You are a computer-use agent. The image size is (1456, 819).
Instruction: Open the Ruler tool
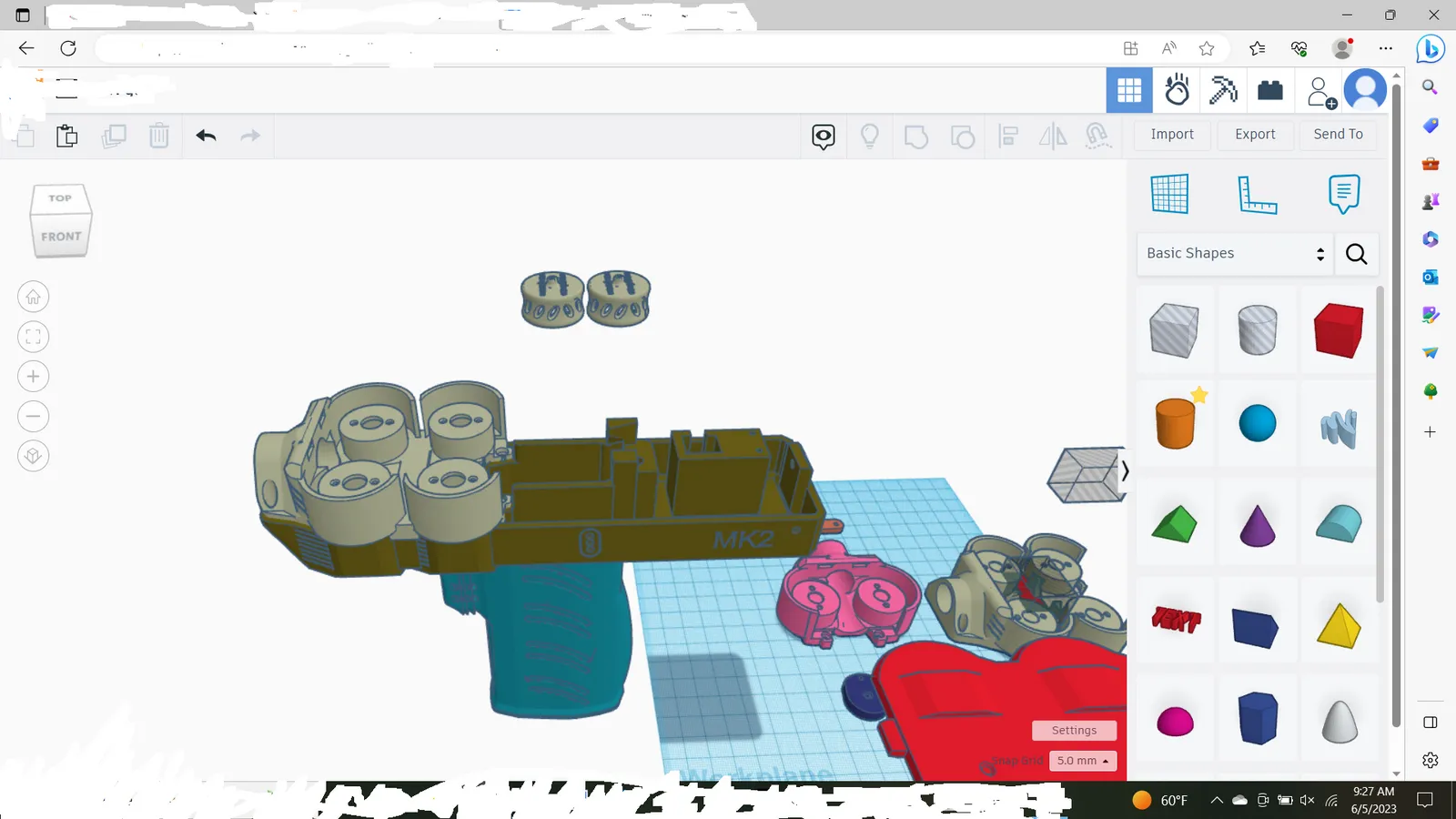point(1257,194)
